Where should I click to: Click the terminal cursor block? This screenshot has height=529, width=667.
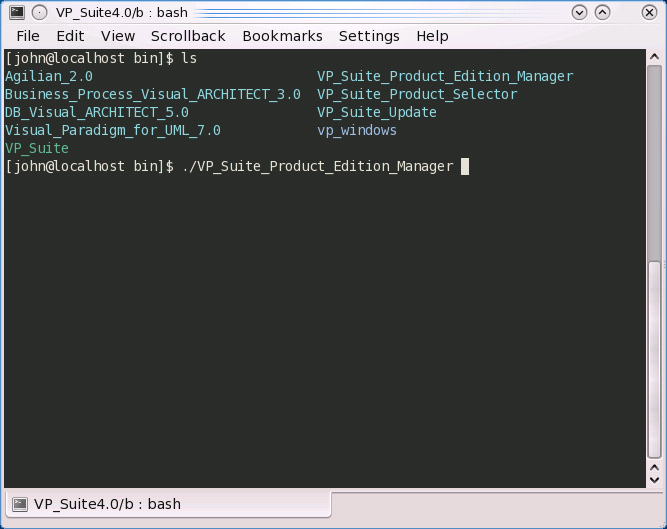pyautogui.click(x=465, y=166)
